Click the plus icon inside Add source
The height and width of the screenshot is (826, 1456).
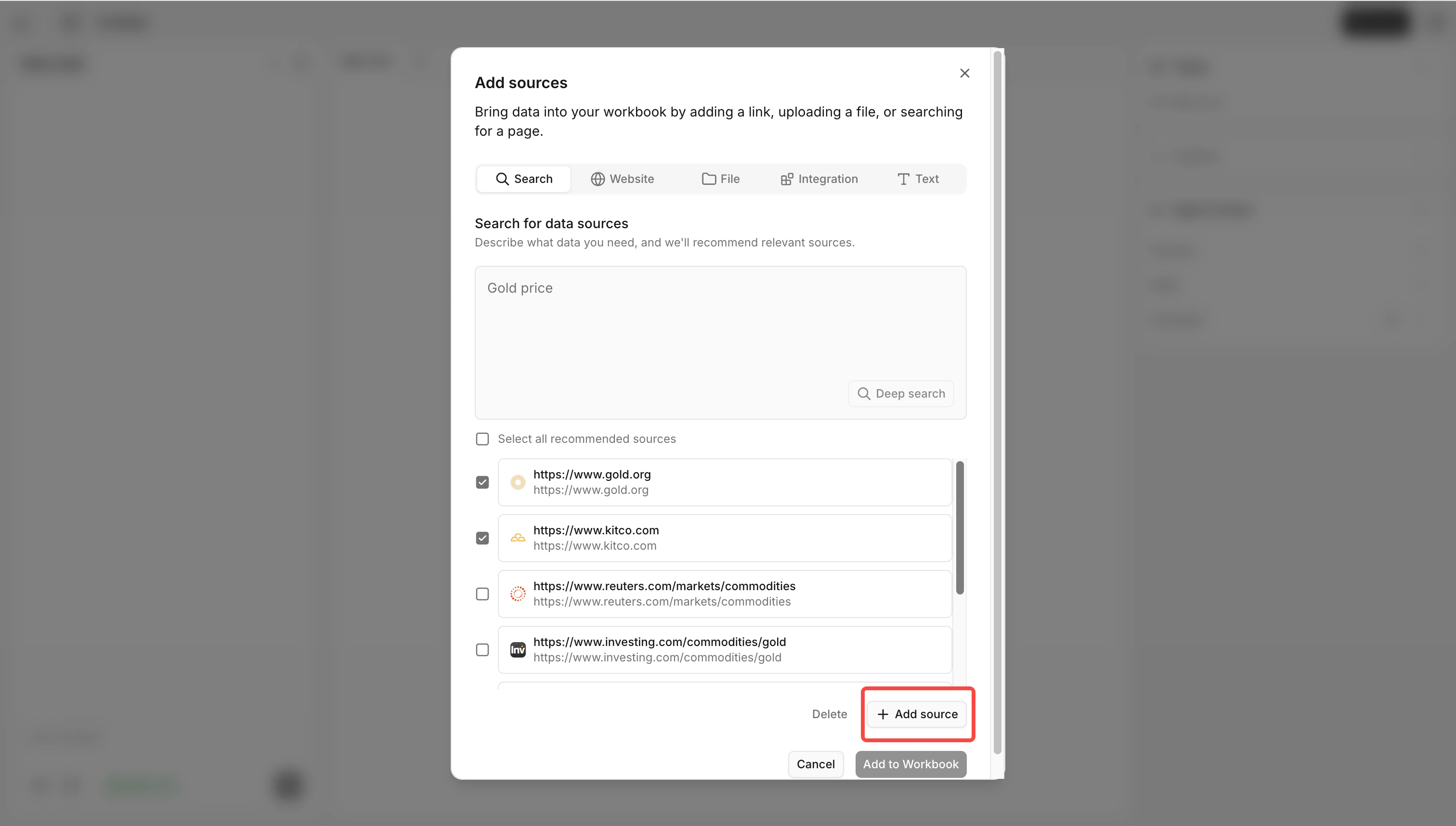[x=883, y=714]
